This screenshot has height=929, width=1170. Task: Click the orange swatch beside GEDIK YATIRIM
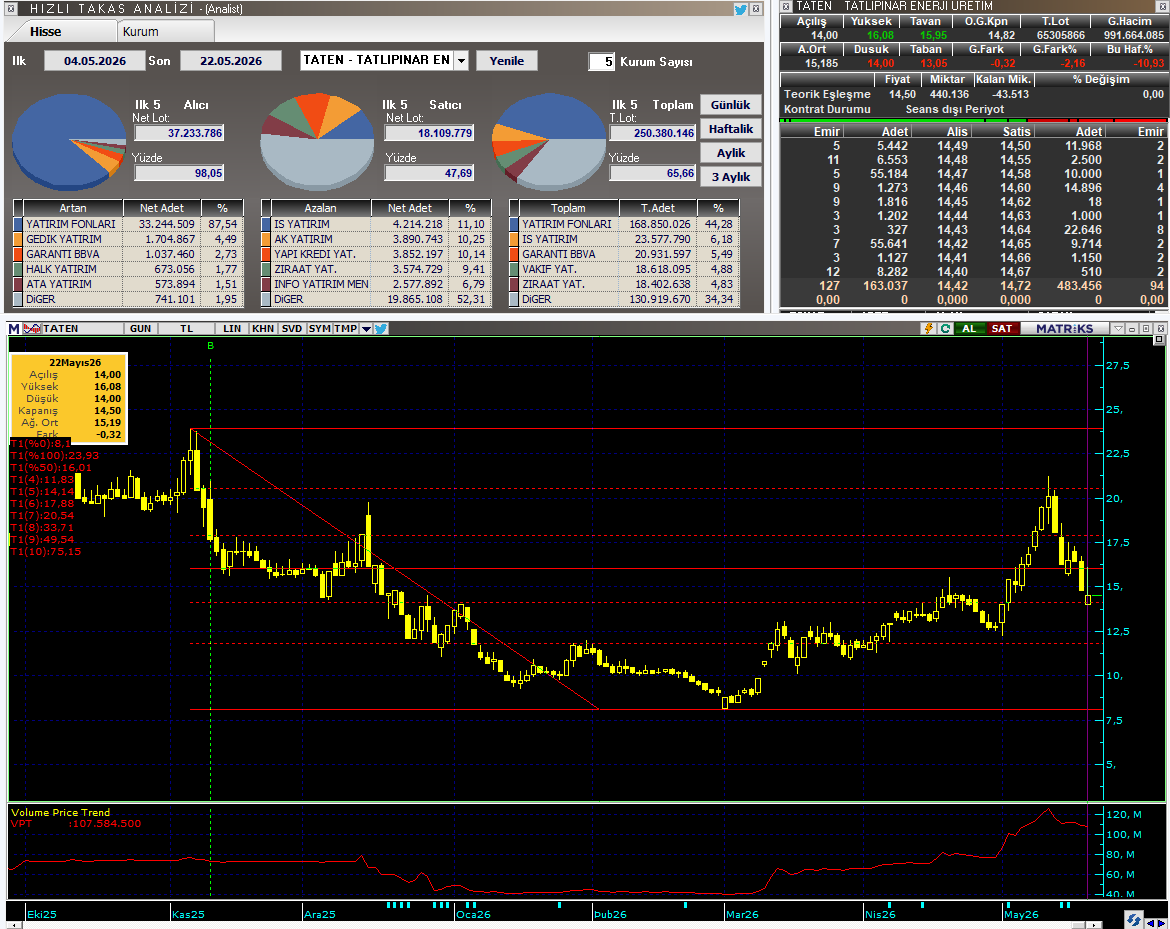pyautogui.click(x=18, y=240)
